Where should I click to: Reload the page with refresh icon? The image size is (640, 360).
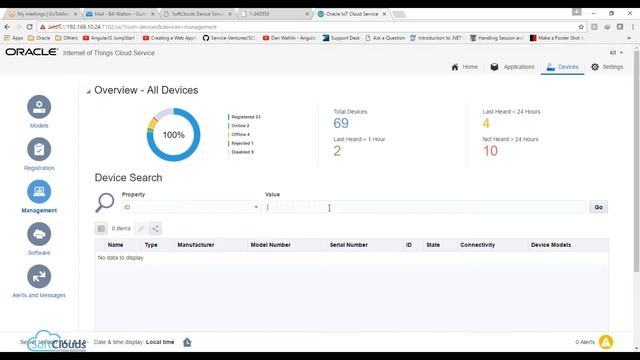(x=29, y=27)
